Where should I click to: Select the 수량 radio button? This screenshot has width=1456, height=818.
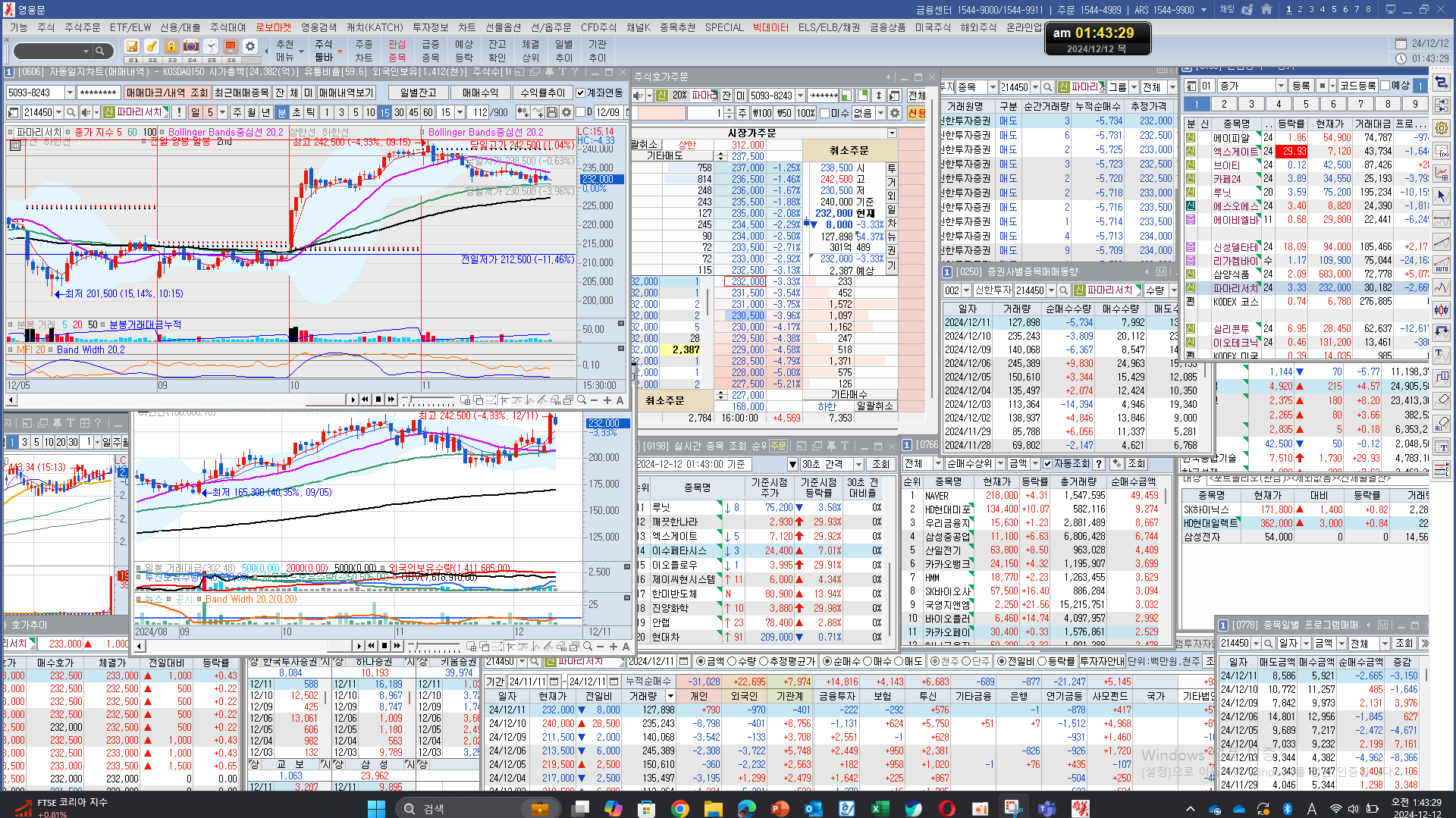[733, 661]
